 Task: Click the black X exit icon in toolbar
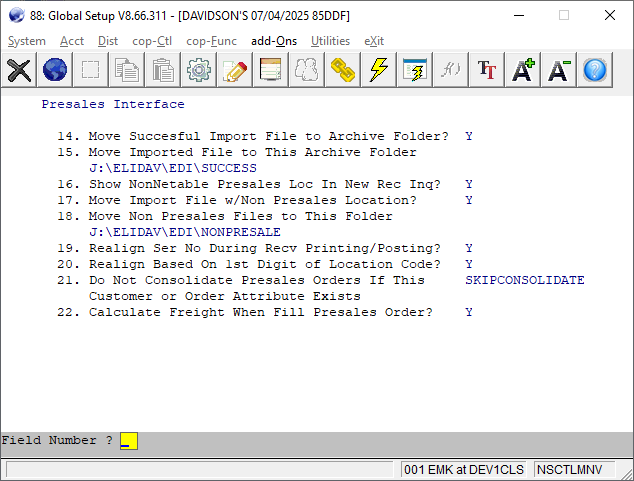click(19, 69)
